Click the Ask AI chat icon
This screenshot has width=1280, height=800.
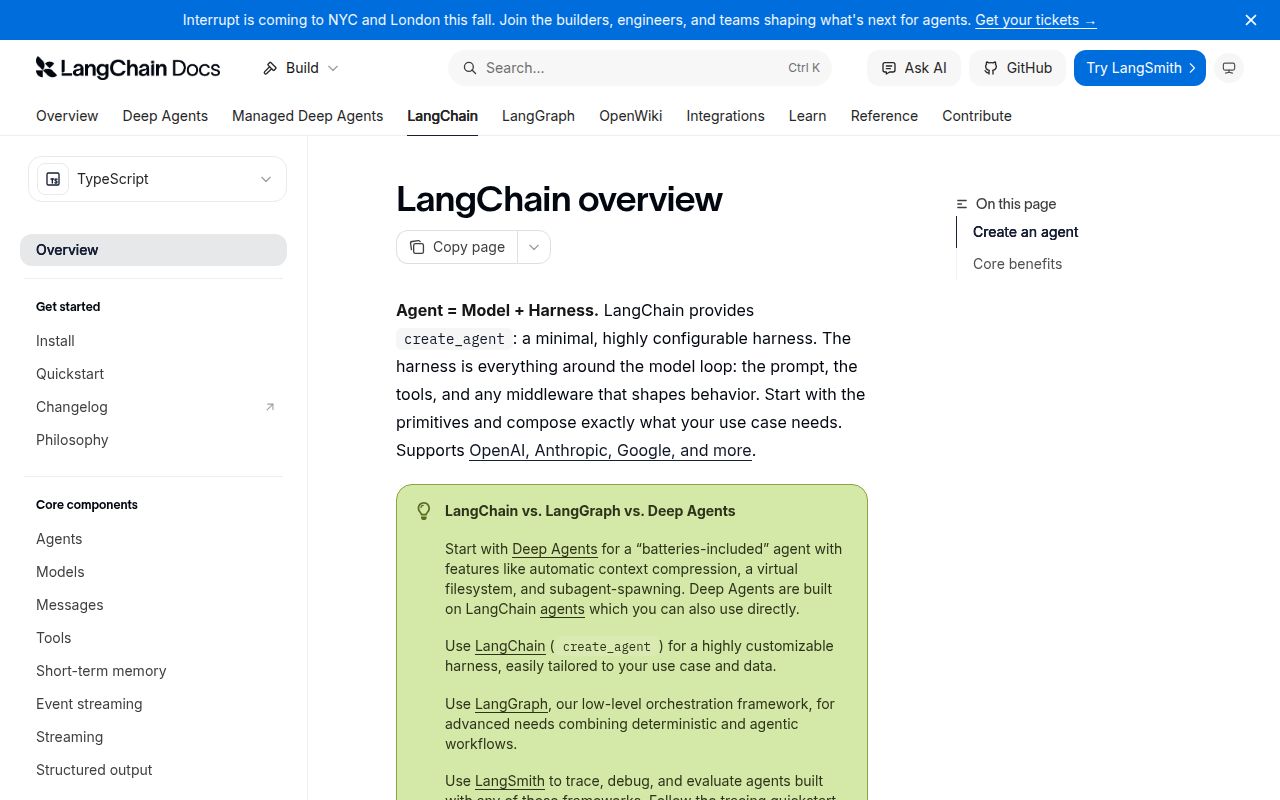pos(889,68)
